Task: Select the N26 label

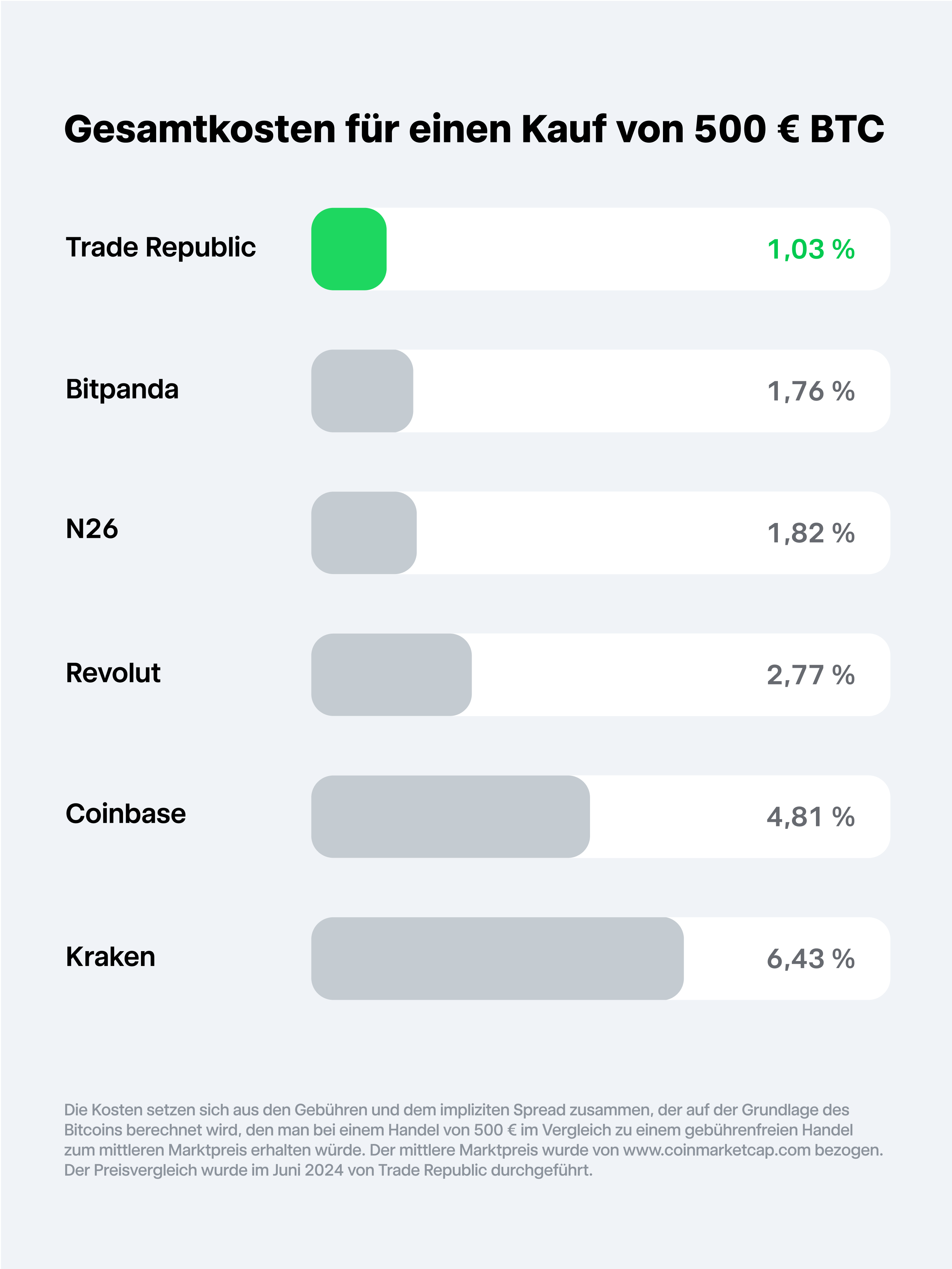Action: (x=92, y=528)
